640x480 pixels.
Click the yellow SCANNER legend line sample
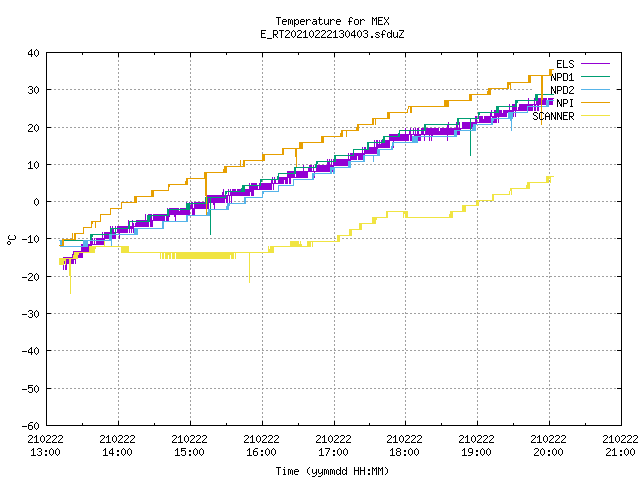pos(595,116)
